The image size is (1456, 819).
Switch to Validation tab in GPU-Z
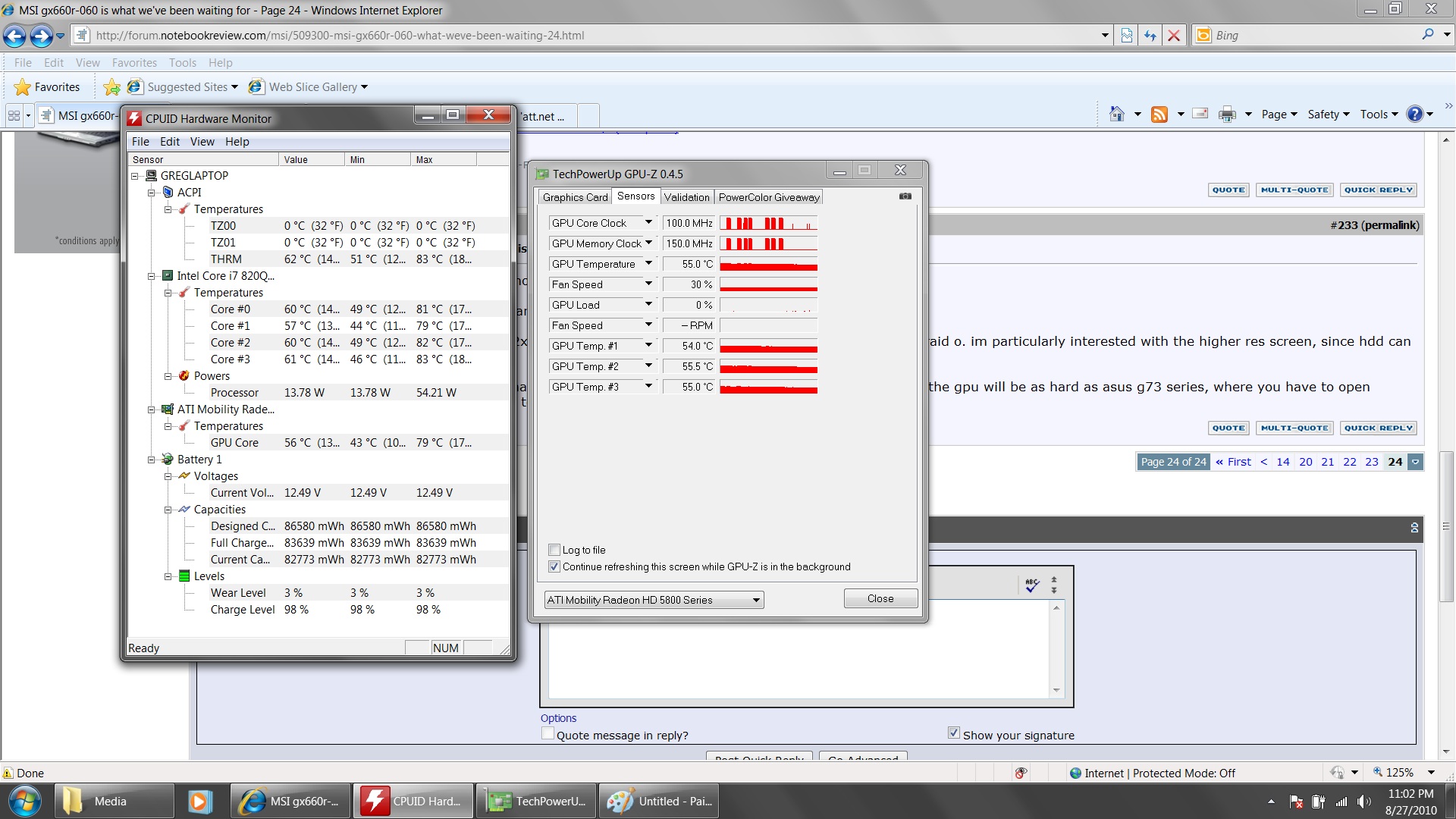(686, 197)
